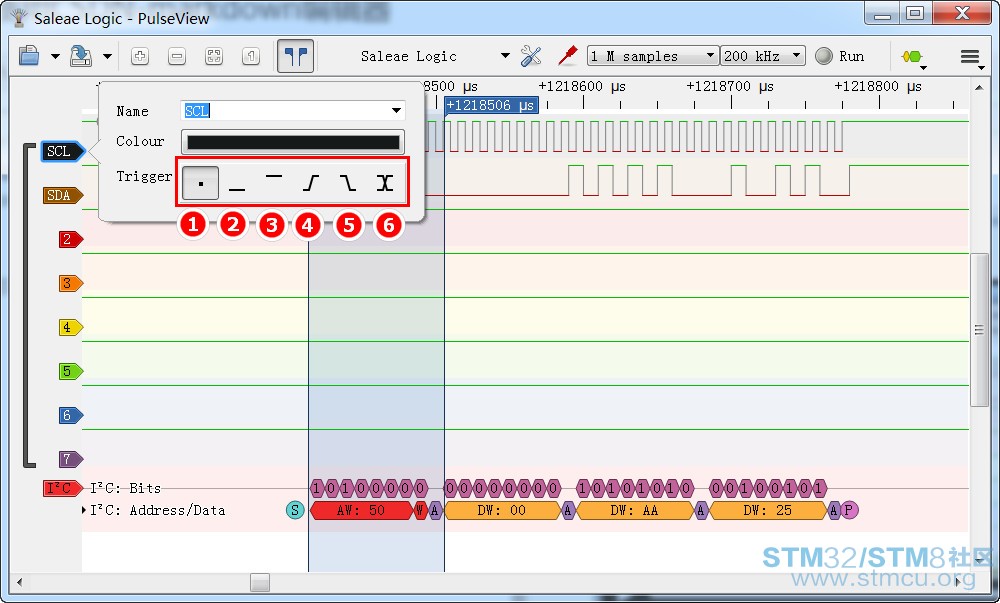
Task: Click the +1218700 µs ruler label
Action: pyautogui.click(x=730, y=87)
